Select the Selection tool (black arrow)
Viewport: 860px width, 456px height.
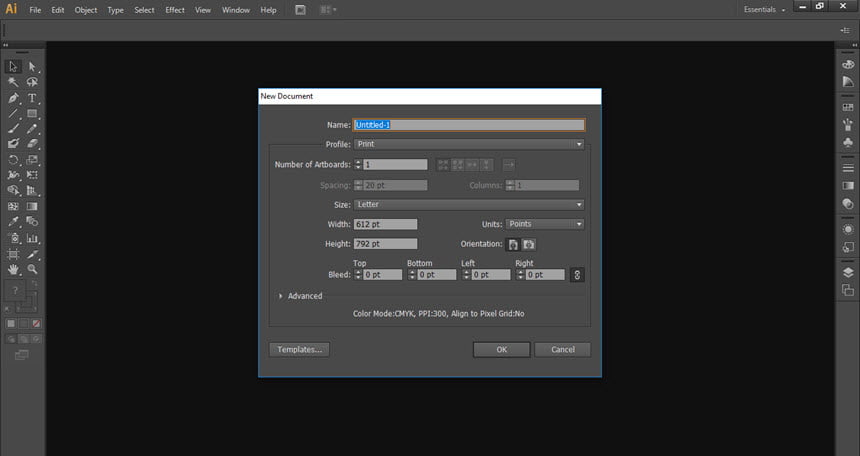tap(13, 66)
